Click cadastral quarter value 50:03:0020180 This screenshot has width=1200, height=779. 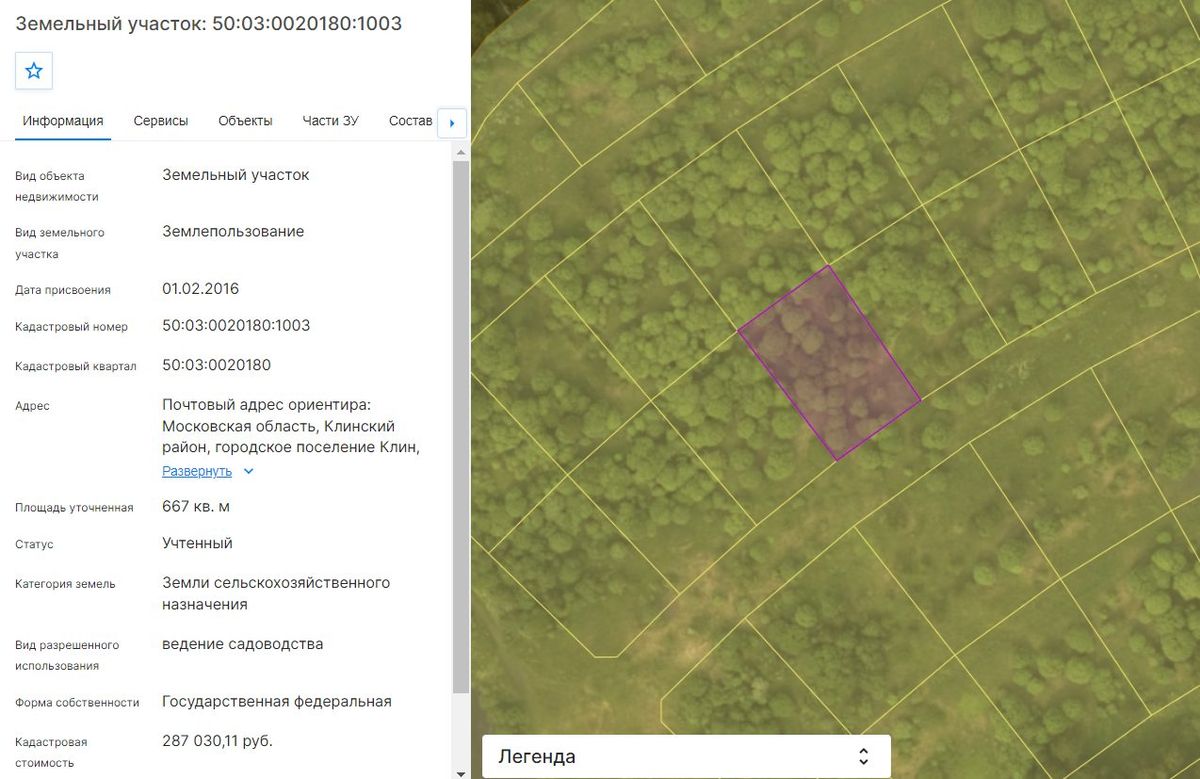tap(217, 365)
